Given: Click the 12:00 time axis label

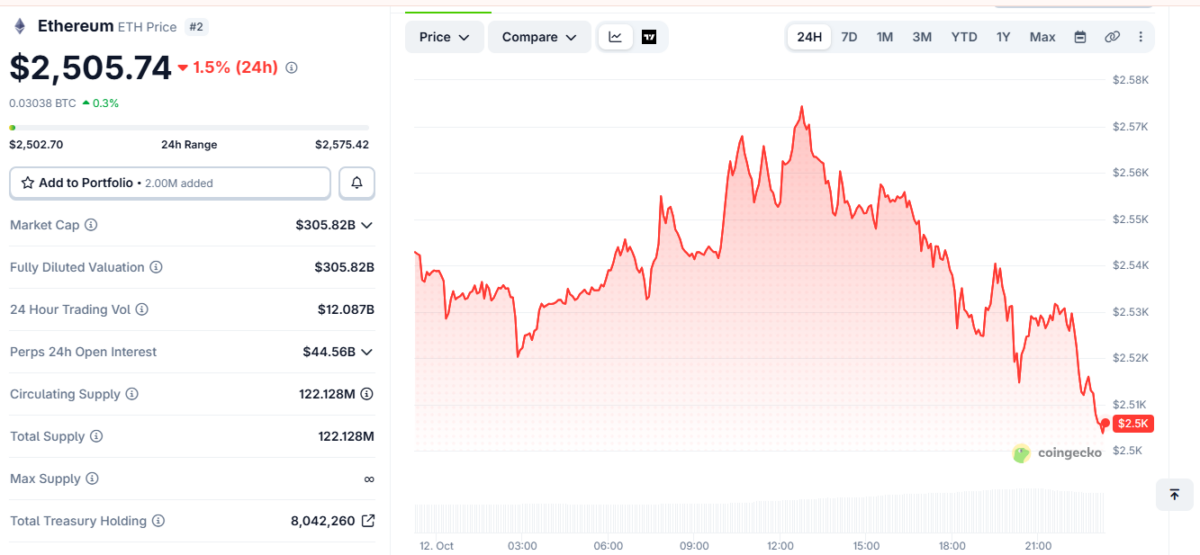Looking at the screenshot, I should pyautogui.click(x=780, y=546).
